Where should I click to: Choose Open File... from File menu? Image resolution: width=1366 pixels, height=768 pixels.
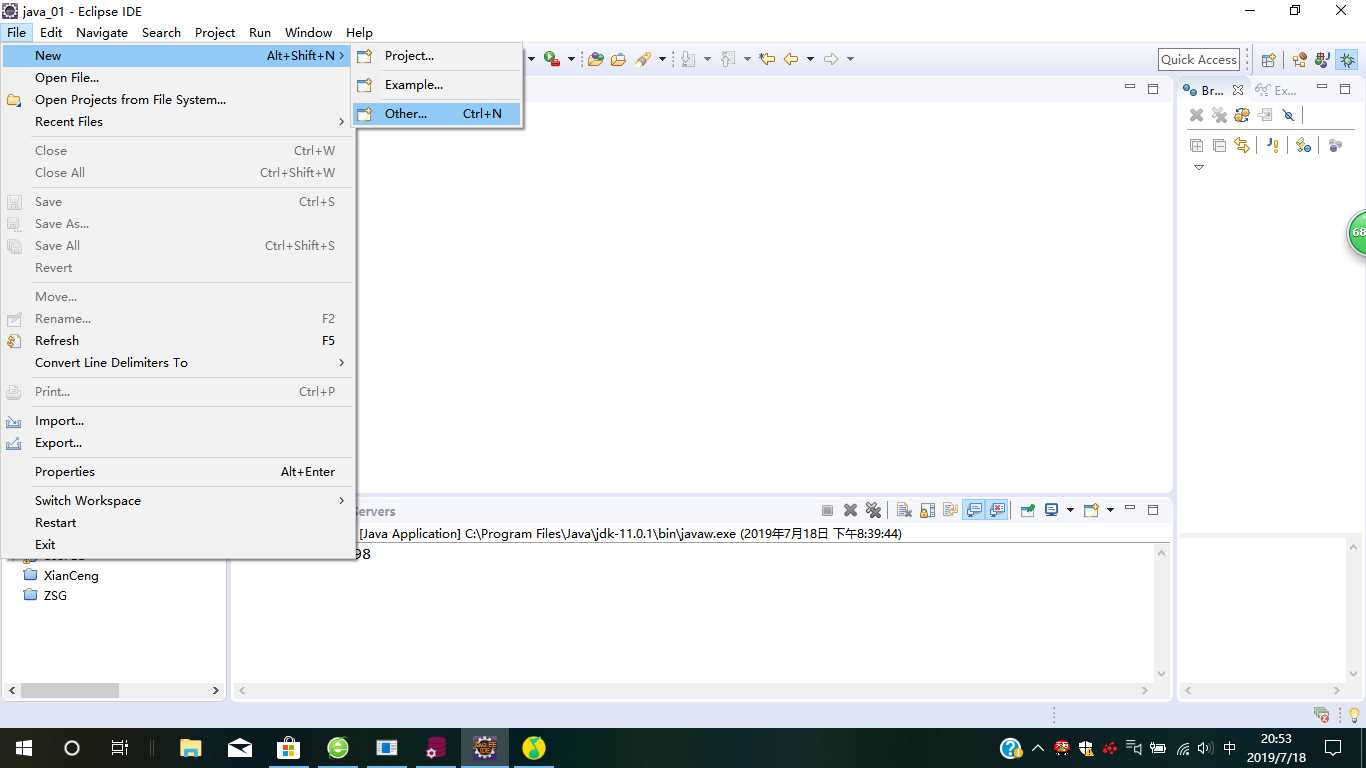(x=178, y=78)
